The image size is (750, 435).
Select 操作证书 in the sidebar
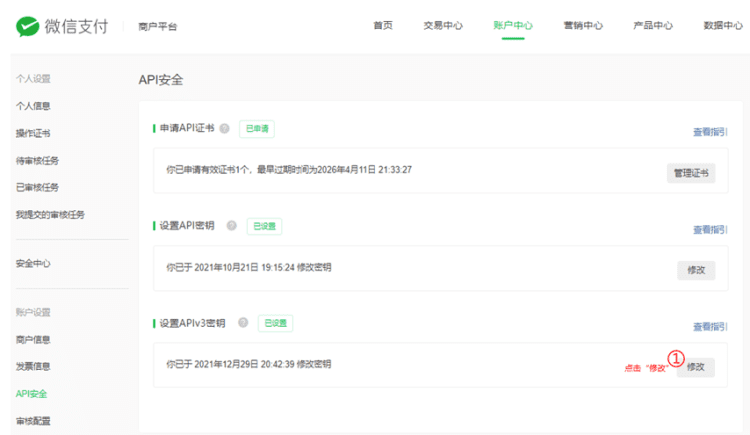33,133
